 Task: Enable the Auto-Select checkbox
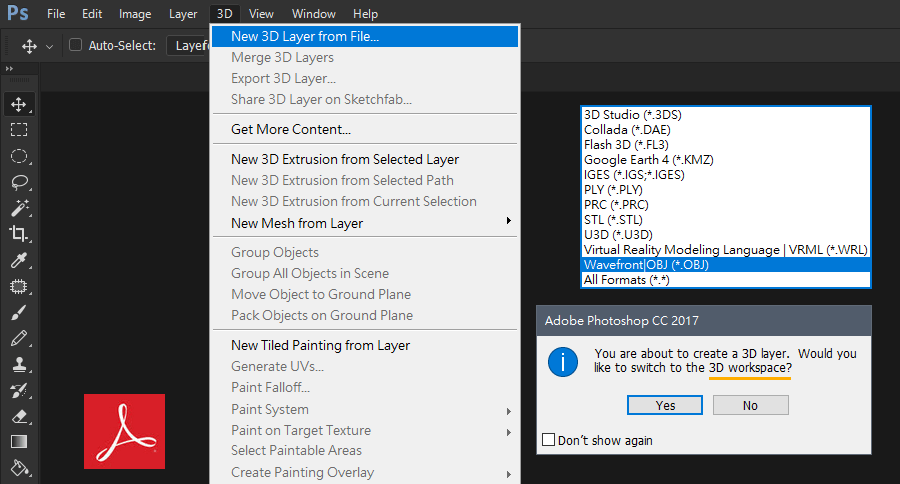pos(75,45)
